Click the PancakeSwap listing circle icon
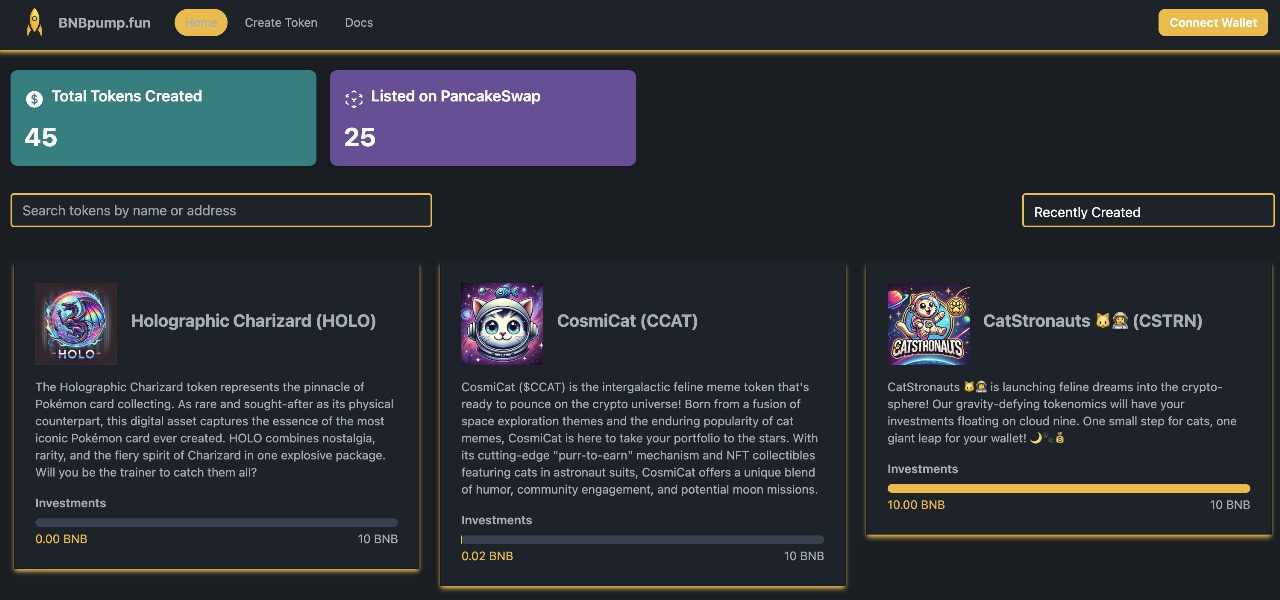 (x=353, y=98)
